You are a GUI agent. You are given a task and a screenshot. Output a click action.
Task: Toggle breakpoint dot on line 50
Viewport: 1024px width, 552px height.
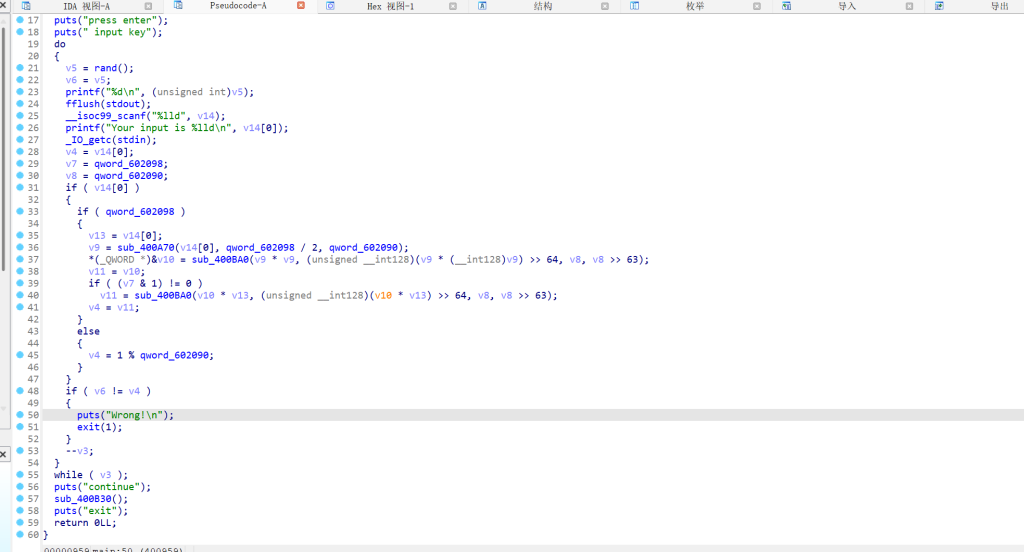tap(20, 415)
